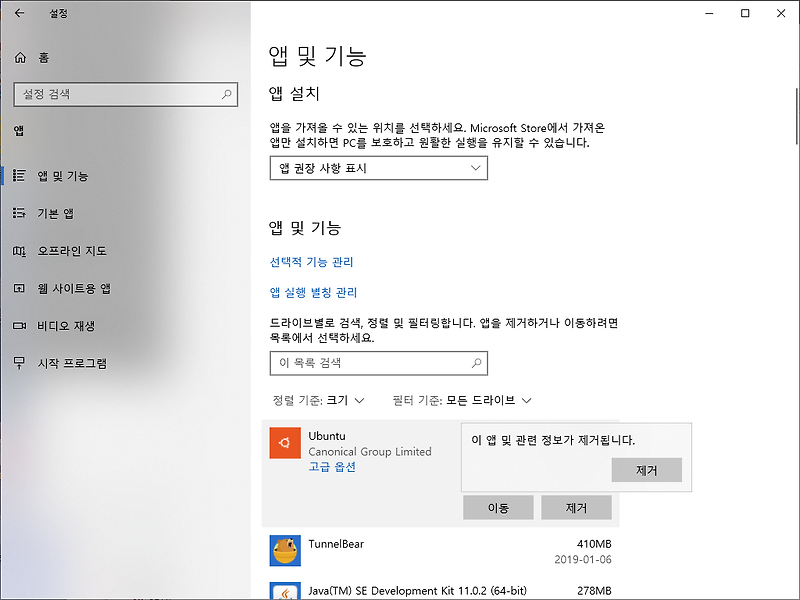Click 홈 label in sidebar
Screen dimensions: 800x600
pyautogui.click(x=44, y=58)
